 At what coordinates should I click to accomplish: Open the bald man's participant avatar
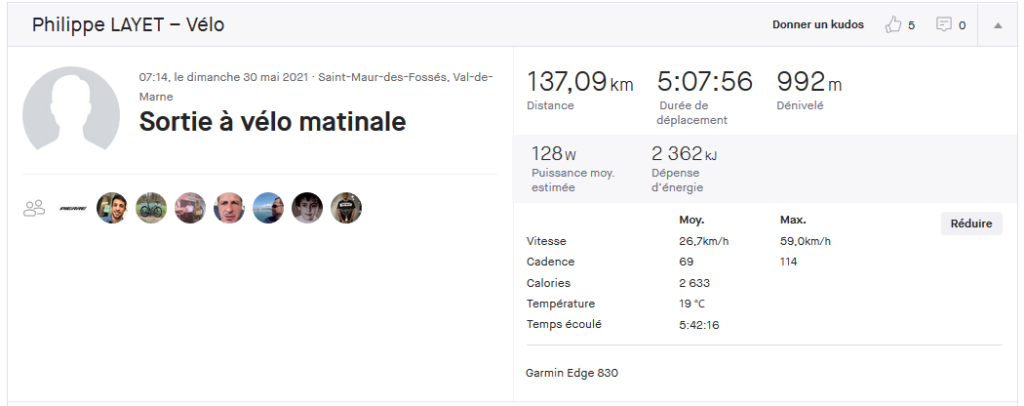[x=229, y=208]
